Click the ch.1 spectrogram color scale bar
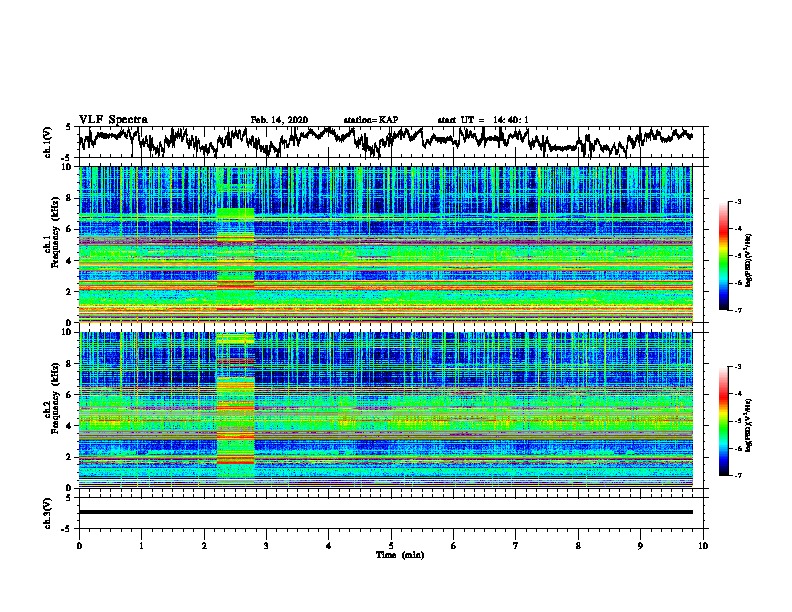This screenshot has width=792, height=612. point(723,256)
